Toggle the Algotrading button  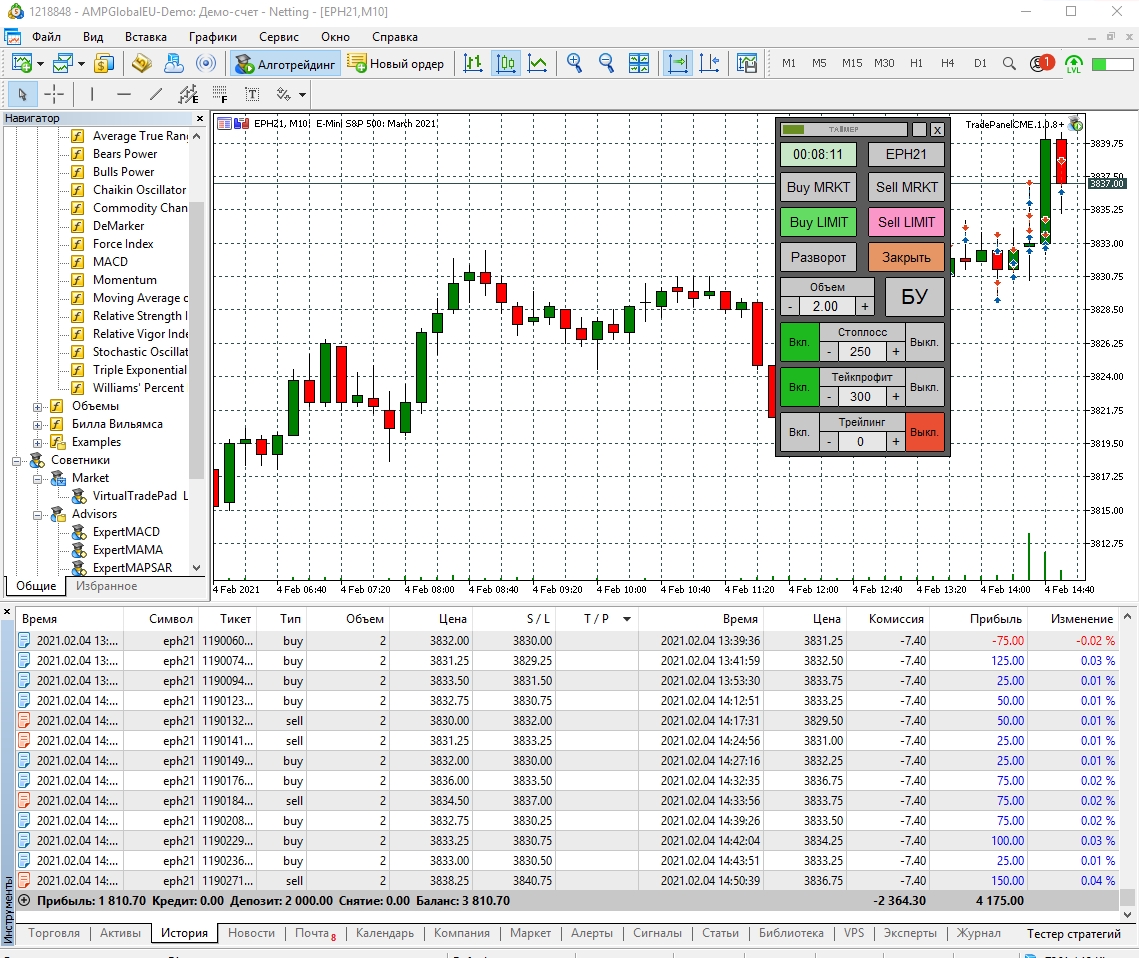(x=285, y=64)
